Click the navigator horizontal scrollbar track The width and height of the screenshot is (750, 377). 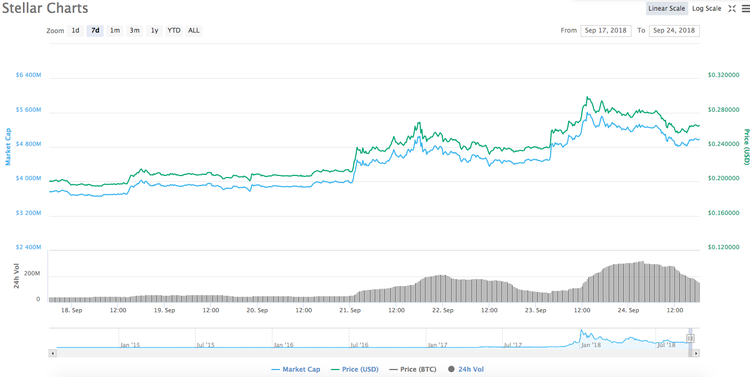click(x=373, y=353)
